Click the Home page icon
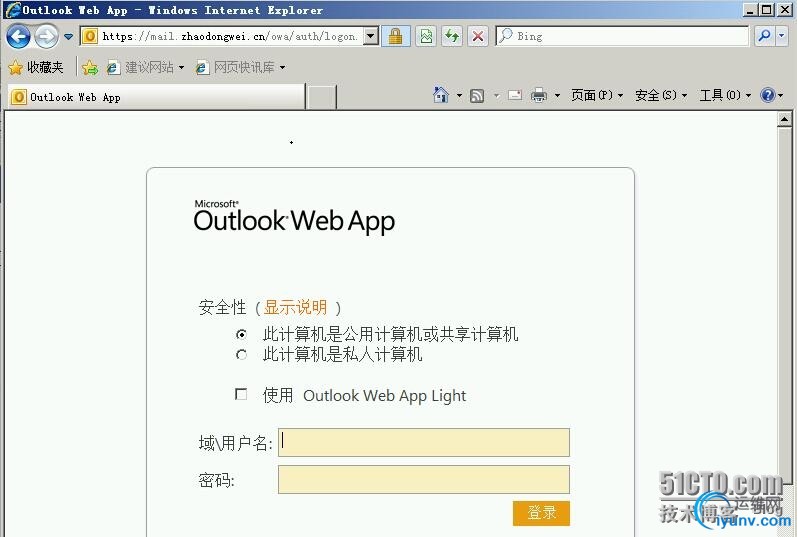 [x=441, y=95]
